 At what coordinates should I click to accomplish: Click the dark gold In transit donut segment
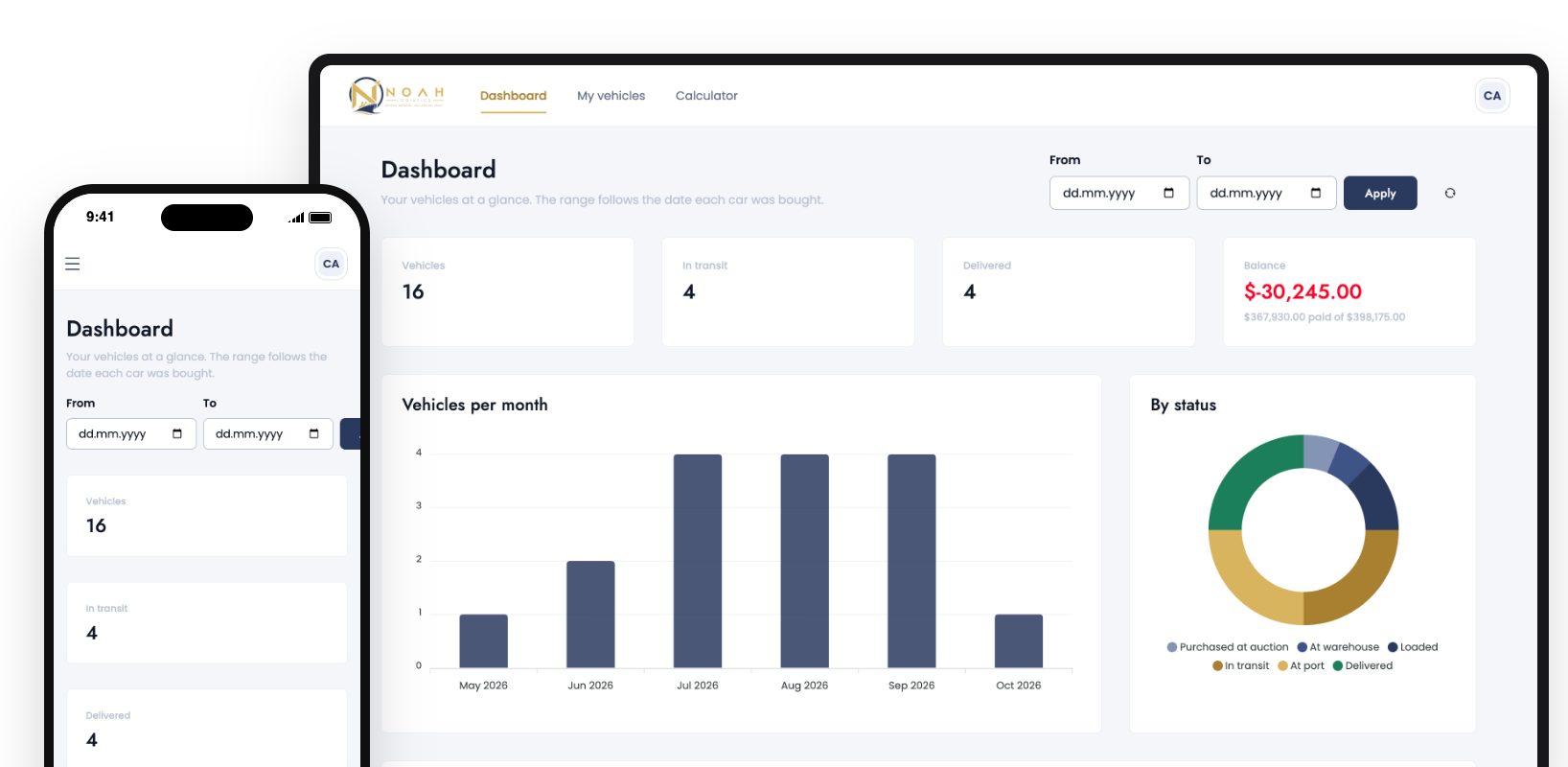(1359, 584)
